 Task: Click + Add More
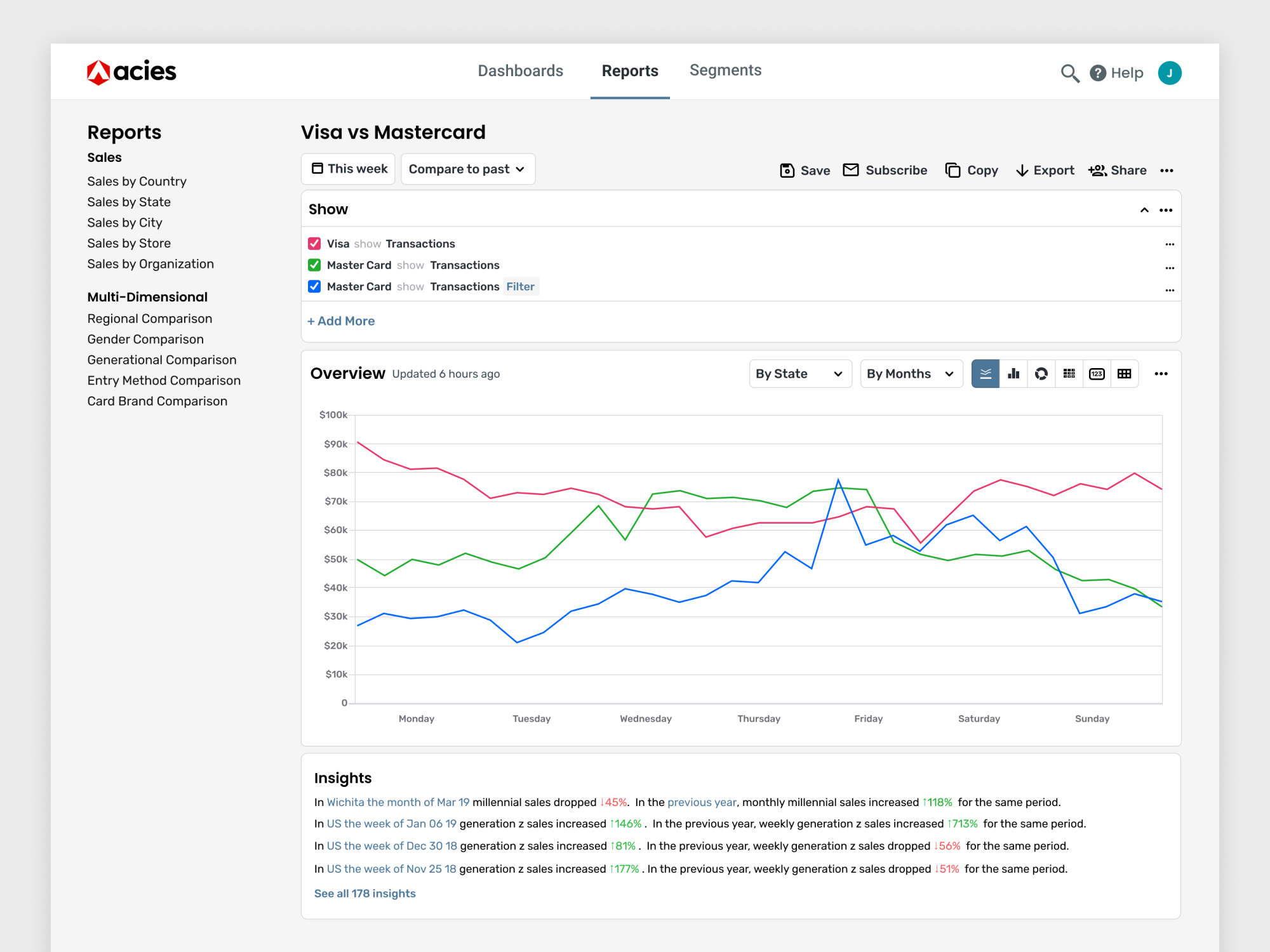(341, 321)
